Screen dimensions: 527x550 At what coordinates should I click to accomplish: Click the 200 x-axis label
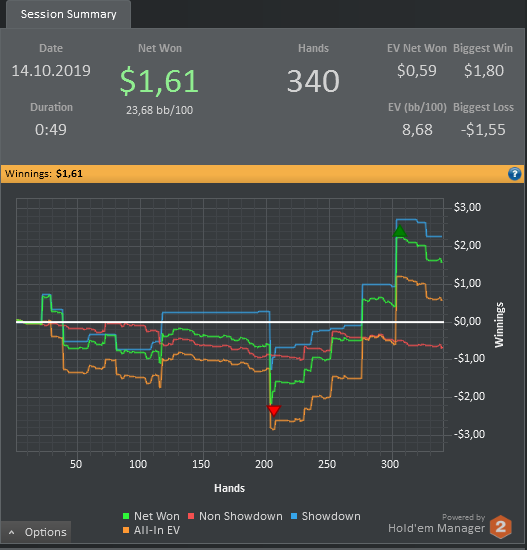(264, 464)
